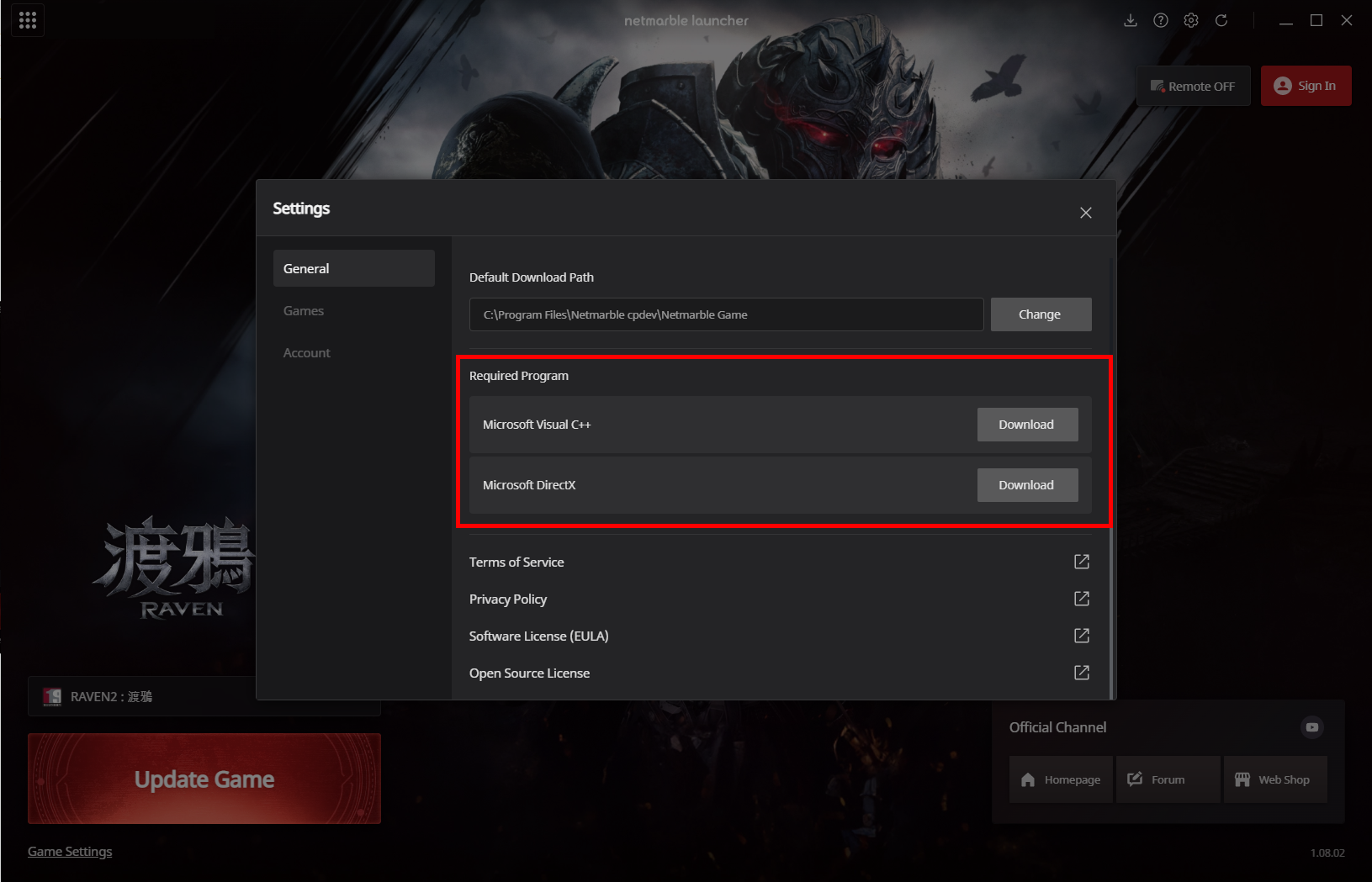1372x882 pixels.
Task: Download Microsoft Visual C++
Action: click(x=1027, y=425)
